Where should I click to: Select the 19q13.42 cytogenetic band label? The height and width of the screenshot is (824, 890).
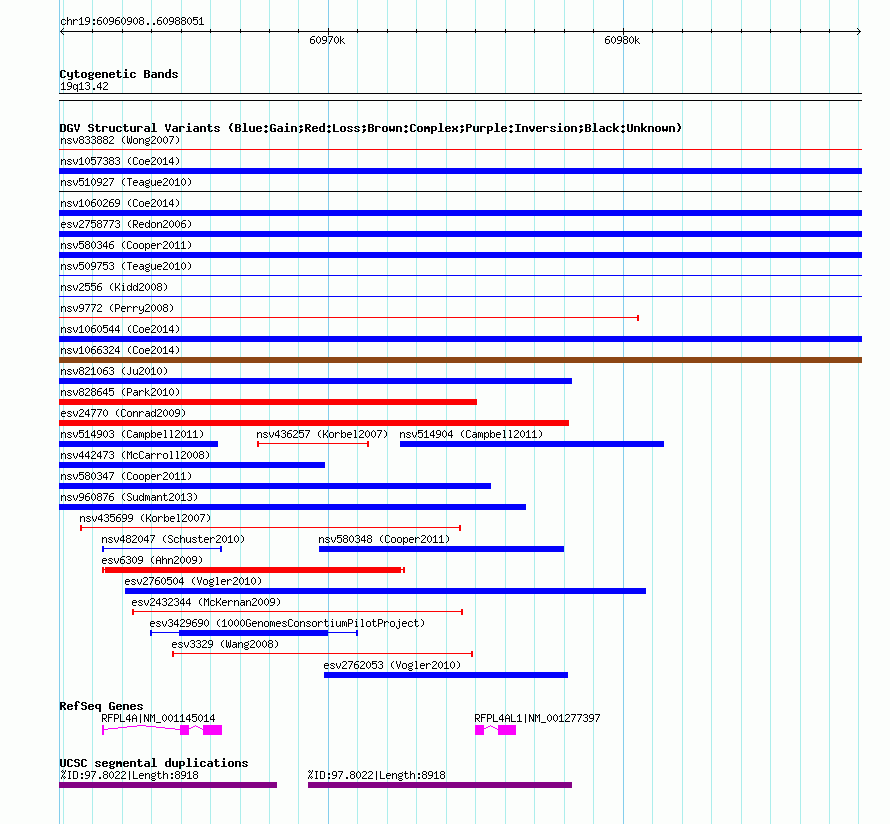pyautogui.click(x=84, y=86)
